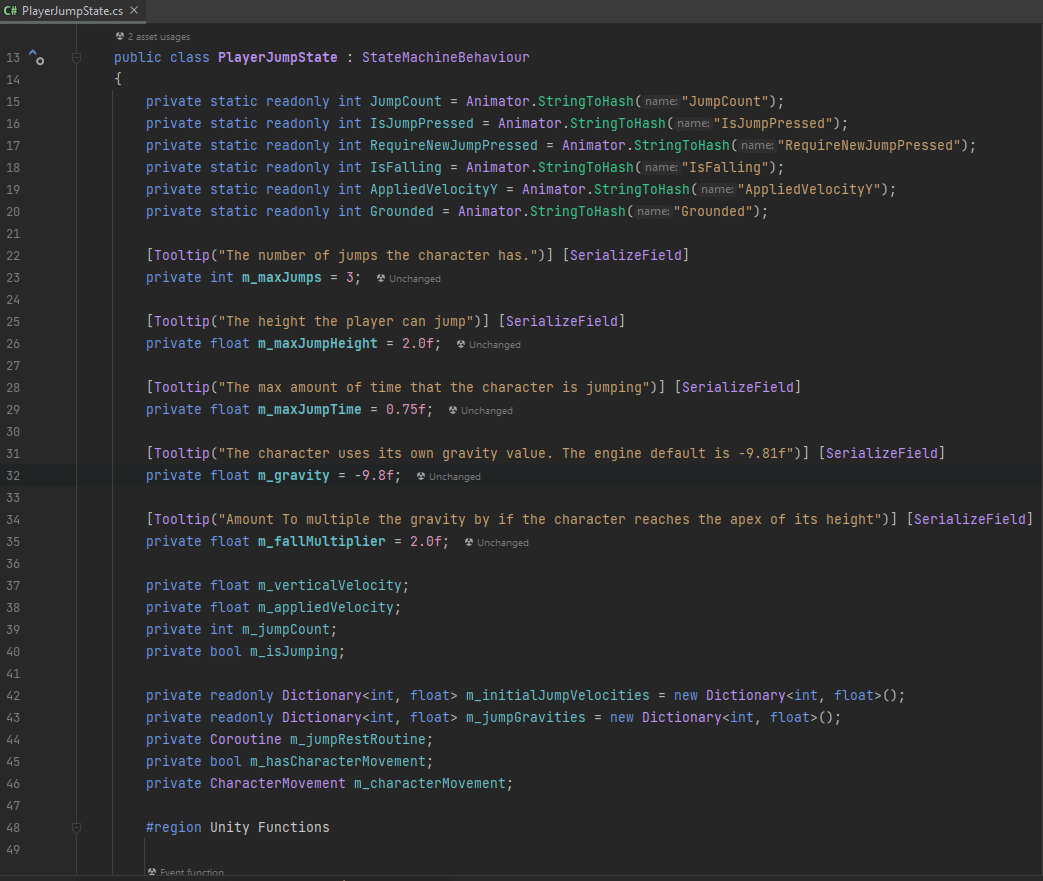The height and width of the screenshot is (881, 1043).
Task: Click the m_initialJumpVelocities field
Action: click(557, 695)
